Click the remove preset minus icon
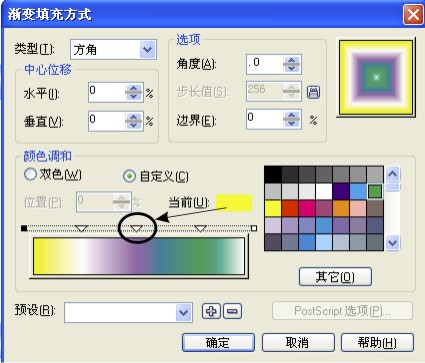Viewport: 425px width, 363px height. tap(232, 311)
